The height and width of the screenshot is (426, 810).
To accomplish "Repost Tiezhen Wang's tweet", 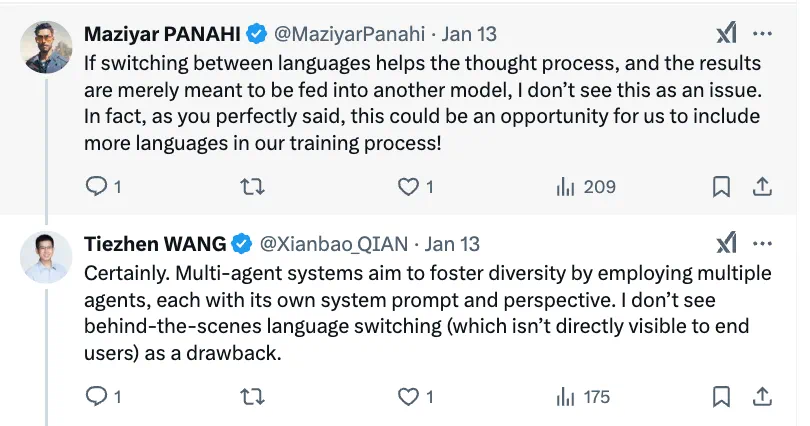I will point(254,397).
